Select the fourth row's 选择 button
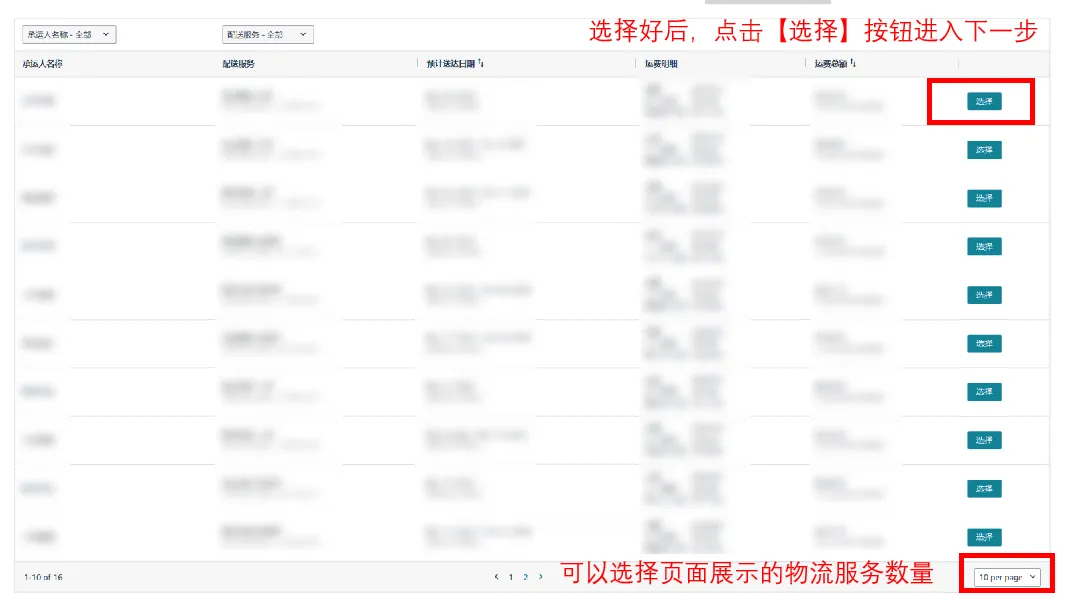This screenshot has height=597, width=1065. pos(984,246)
